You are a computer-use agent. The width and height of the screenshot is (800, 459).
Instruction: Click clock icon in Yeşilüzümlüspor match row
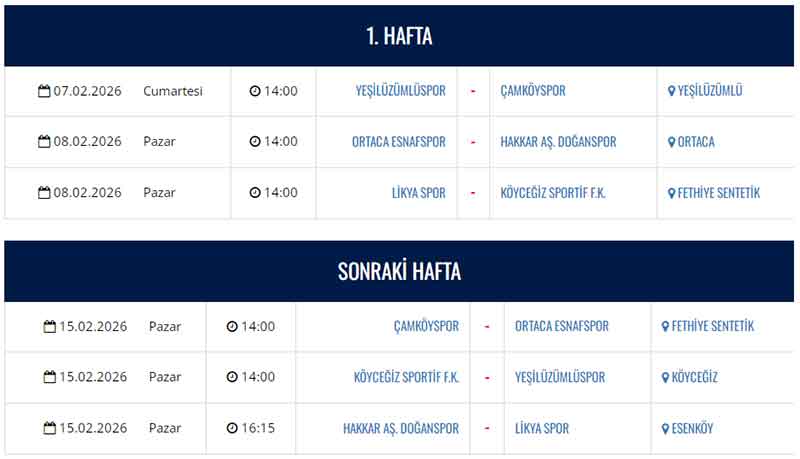coord(255,91)
